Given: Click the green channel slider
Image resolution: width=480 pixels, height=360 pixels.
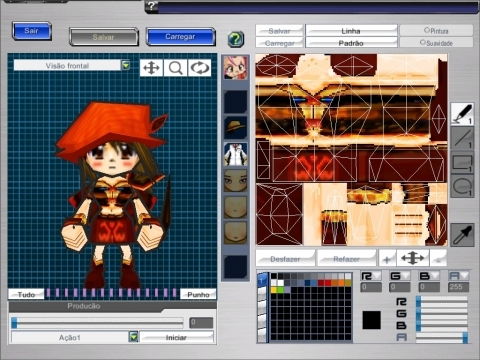Looking at the screenshot, I should pos(442,313).
